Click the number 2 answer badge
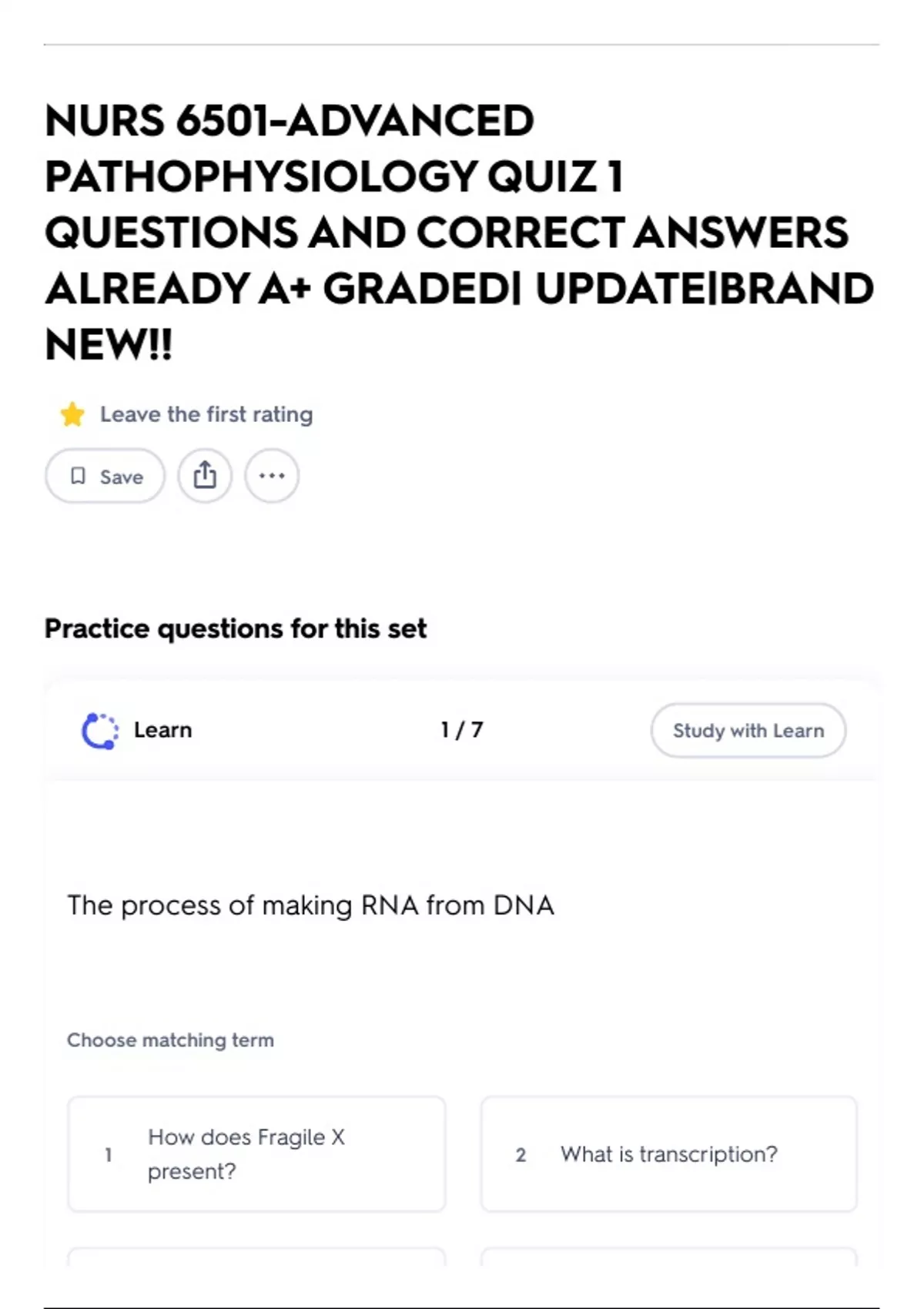 (x=521, y=1154)
